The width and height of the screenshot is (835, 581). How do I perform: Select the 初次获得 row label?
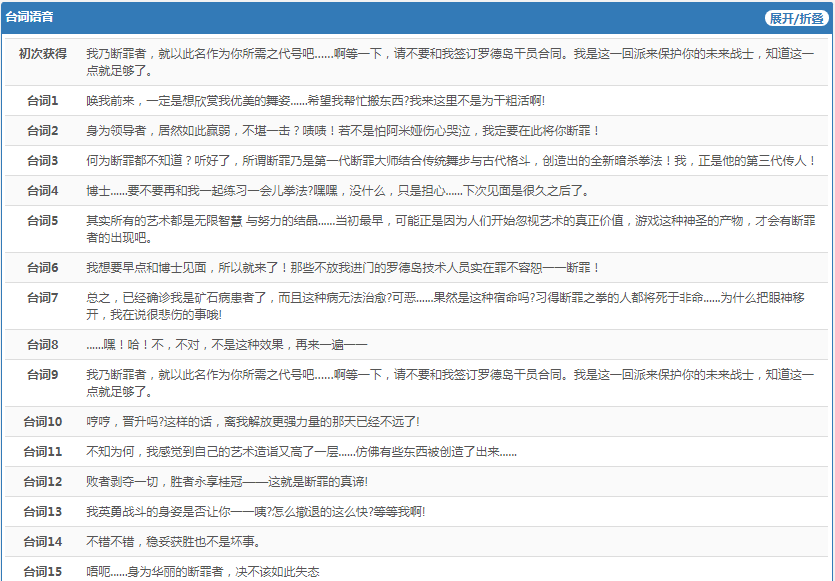[x=43, y=53]
